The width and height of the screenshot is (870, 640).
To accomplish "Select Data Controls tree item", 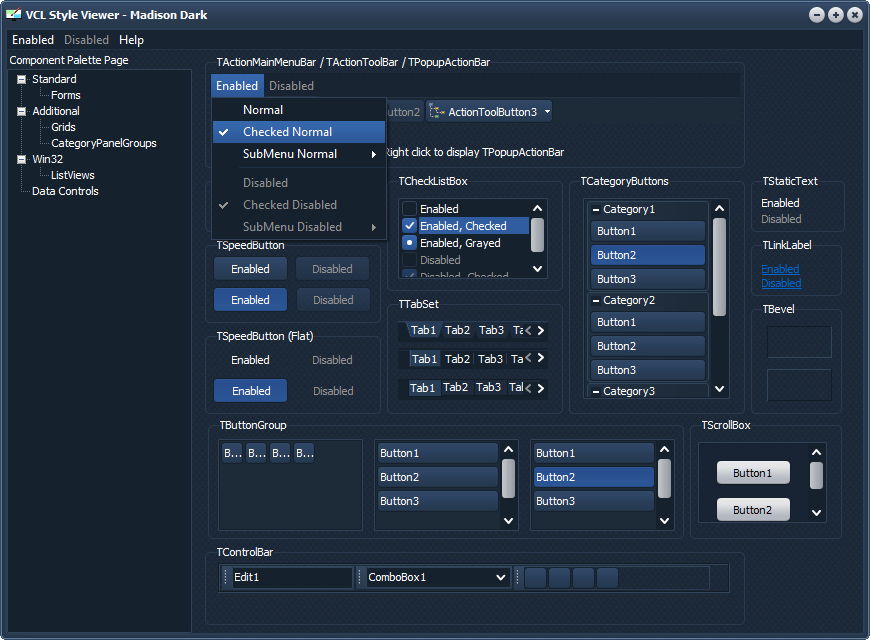I will click(x=65, y=192).
